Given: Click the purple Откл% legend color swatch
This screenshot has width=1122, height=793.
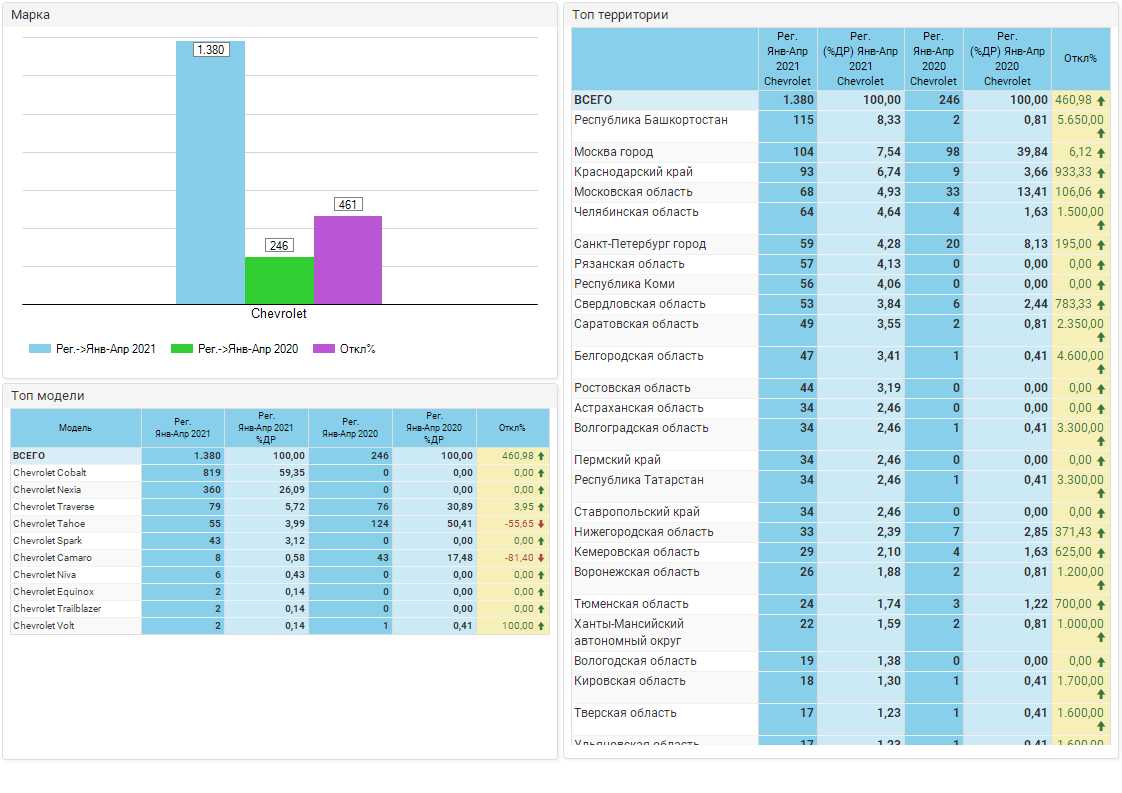Looking at the screenshot, I should [324, 349].
